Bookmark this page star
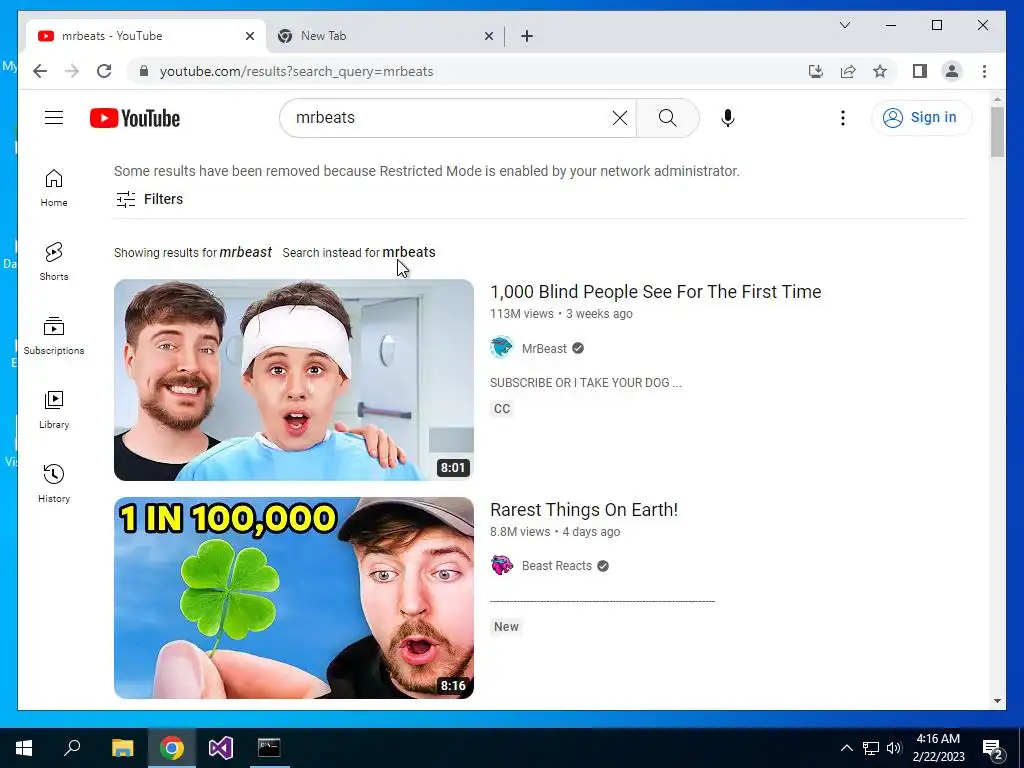The height and width of the screenshot is (768, 1024). (880, 71)
